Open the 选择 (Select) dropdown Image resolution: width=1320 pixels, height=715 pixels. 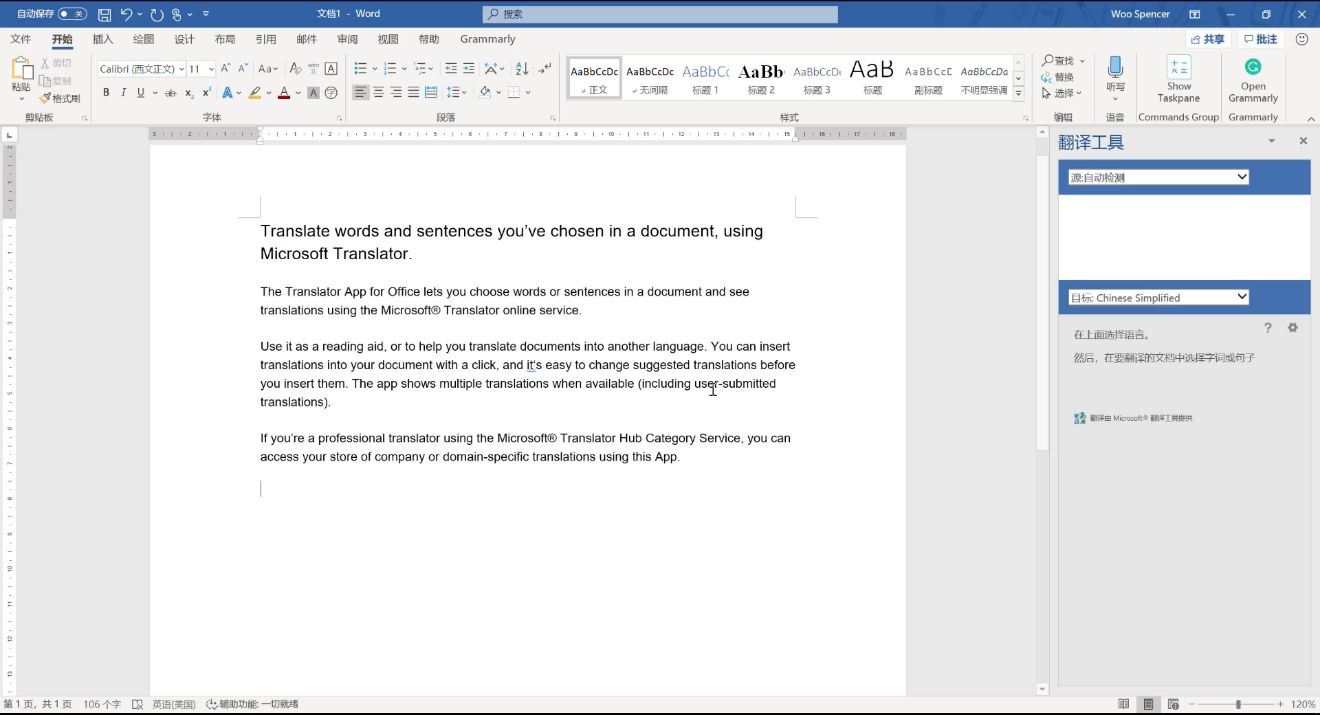coord(1061,93)
